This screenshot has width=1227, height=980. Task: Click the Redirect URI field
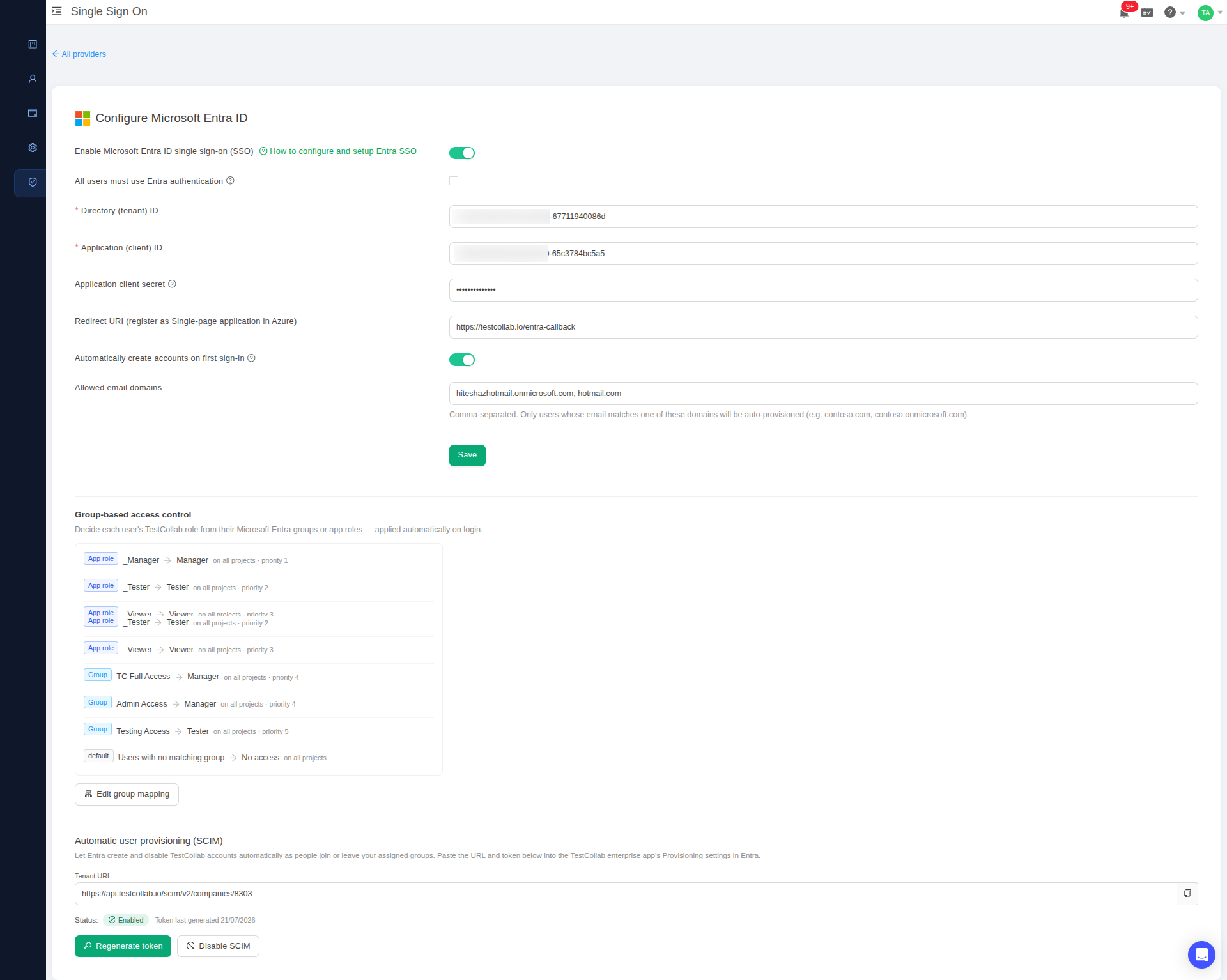pos(823,327)
